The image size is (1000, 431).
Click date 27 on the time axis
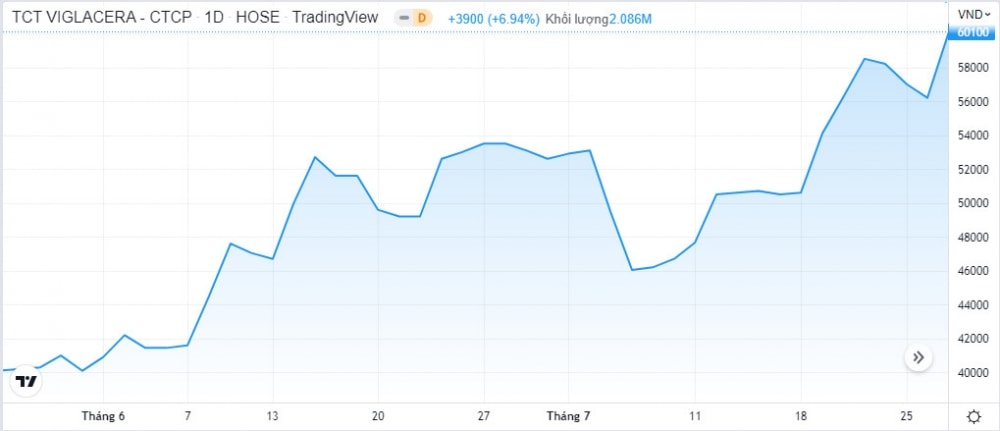coord(484,416)
